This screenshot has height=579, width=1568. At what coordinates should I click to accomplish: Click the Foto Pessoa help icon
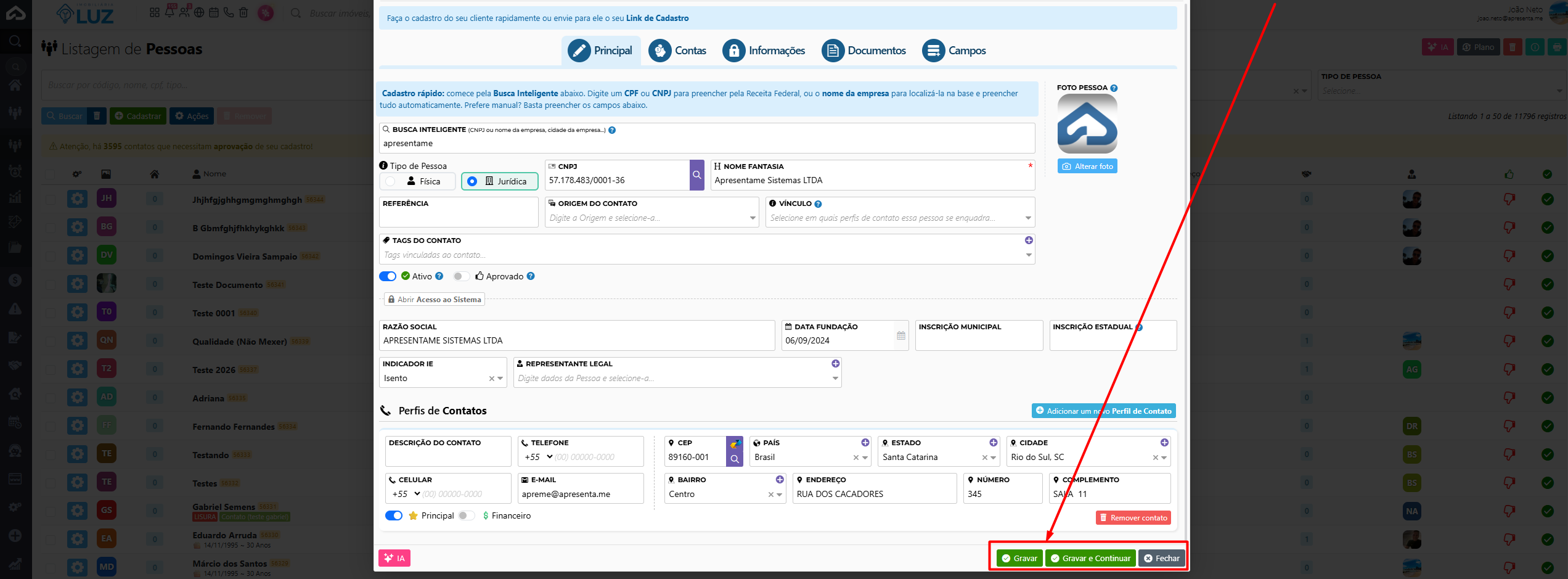pos(1114,88)
